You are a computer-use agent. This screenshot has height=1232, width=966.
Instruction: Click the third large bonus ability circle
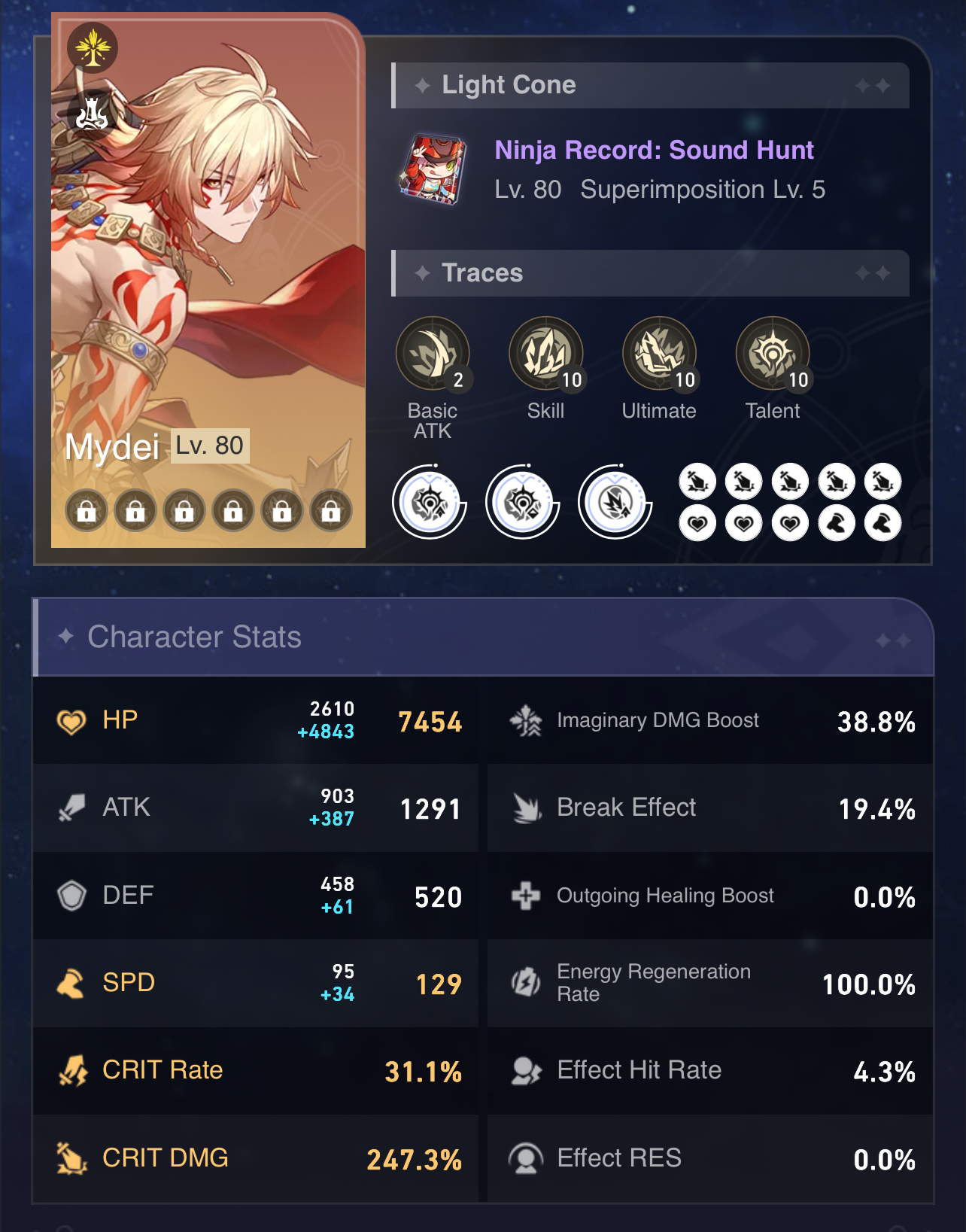pyautogui.click(x=615, y=502)
